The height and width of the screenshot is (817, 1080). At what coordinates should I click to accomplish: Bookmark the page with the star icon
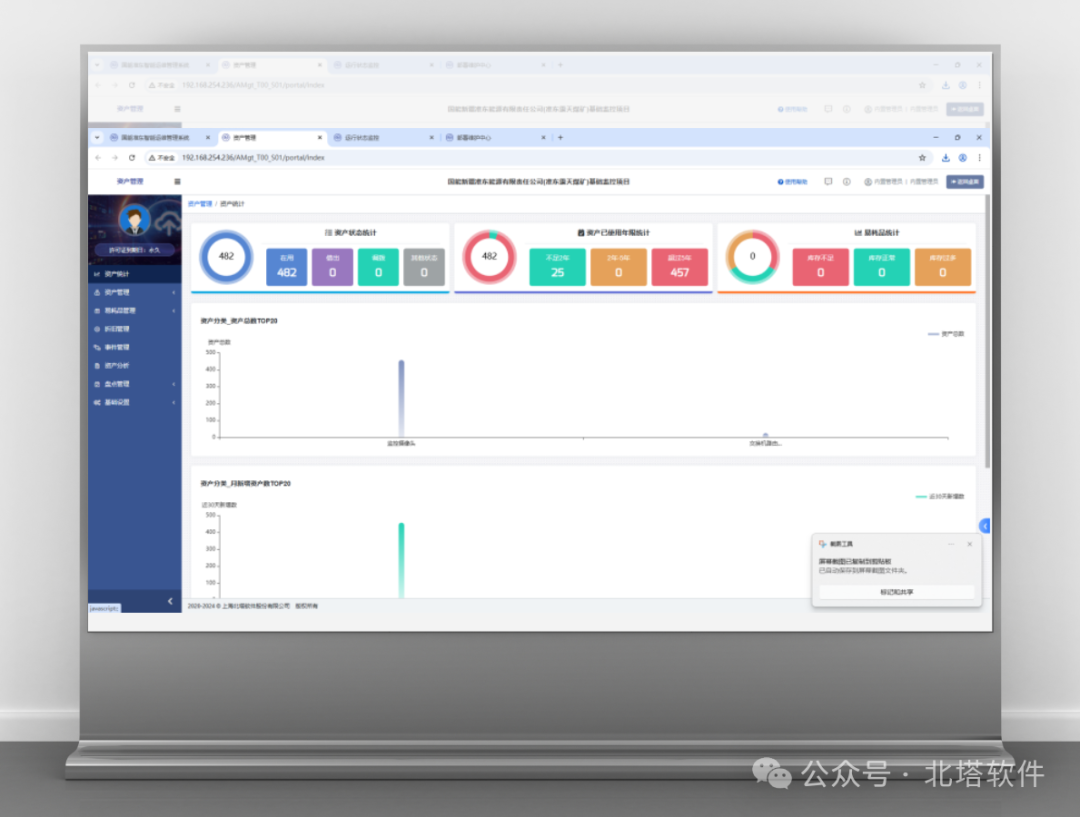pyautogui.click(x=922, y=158)
